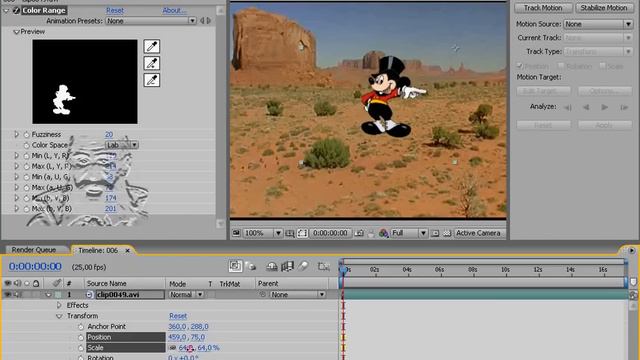This screenshot has height=360, width=640.
Task: Enable motion blur timeline button
Action: coord(303,266)
